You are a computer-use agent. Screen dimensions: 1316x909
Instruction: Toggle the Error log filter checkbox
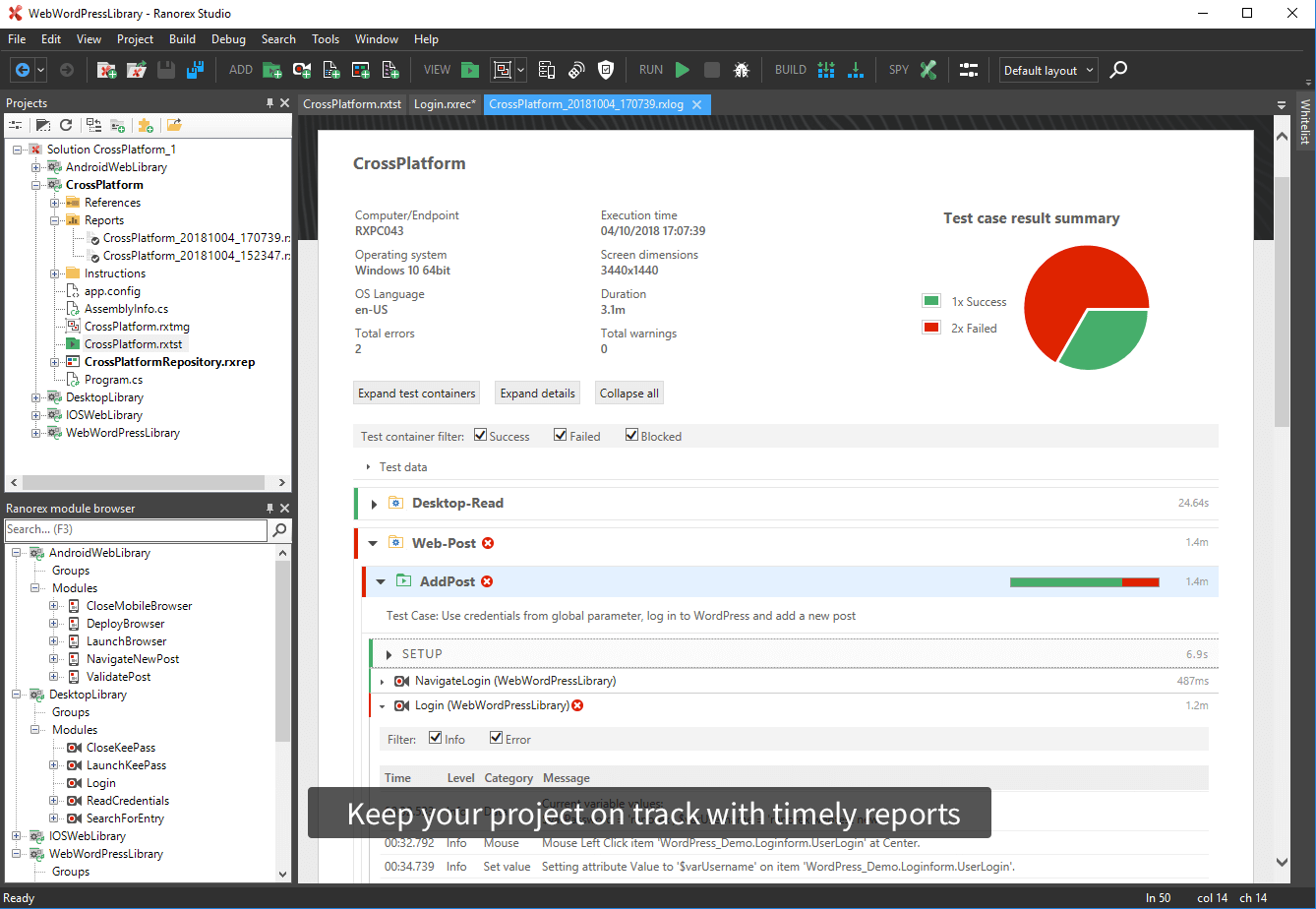(x=496, y=739)
